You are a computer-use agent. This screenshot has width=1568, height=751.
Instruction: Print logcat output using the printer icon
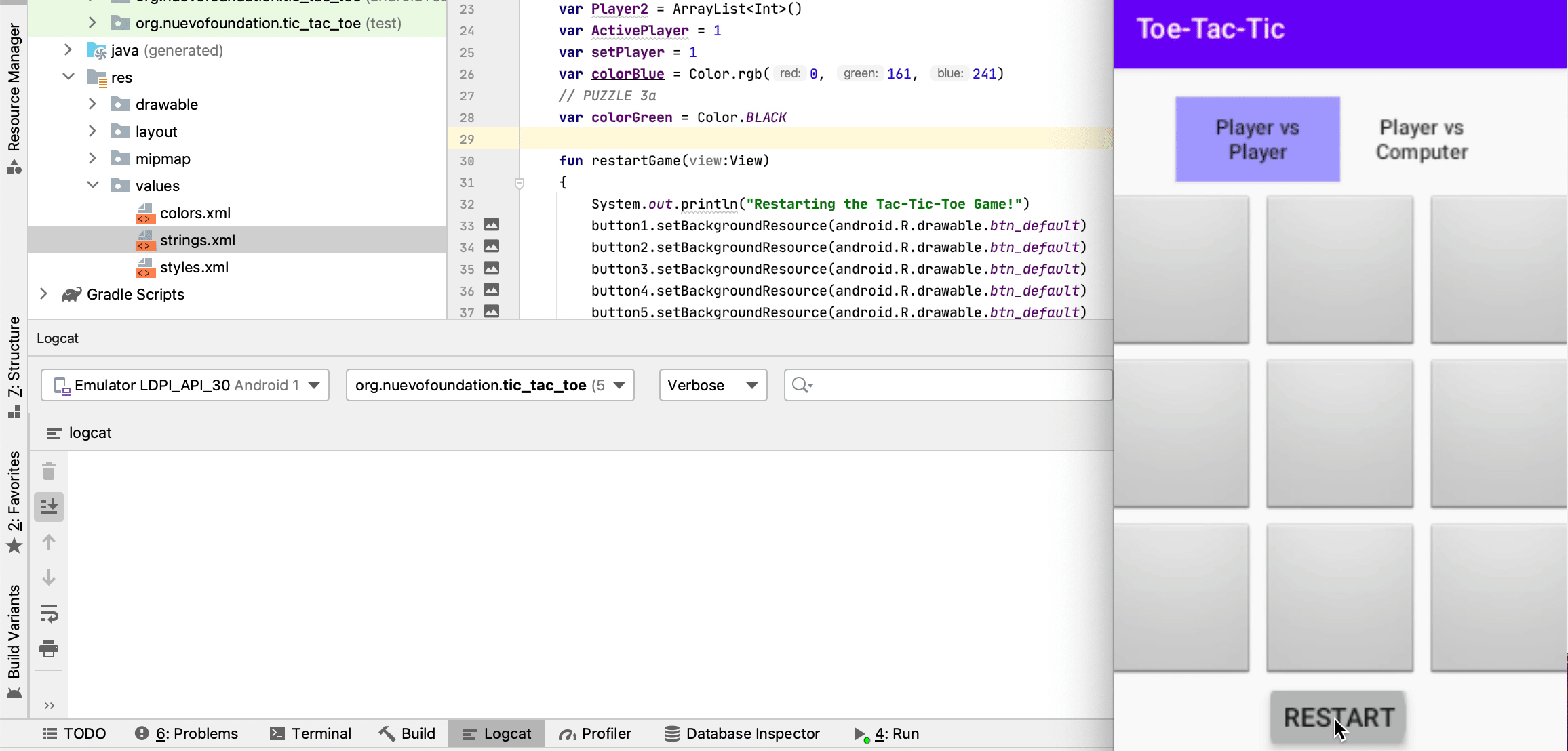(48, 648)
